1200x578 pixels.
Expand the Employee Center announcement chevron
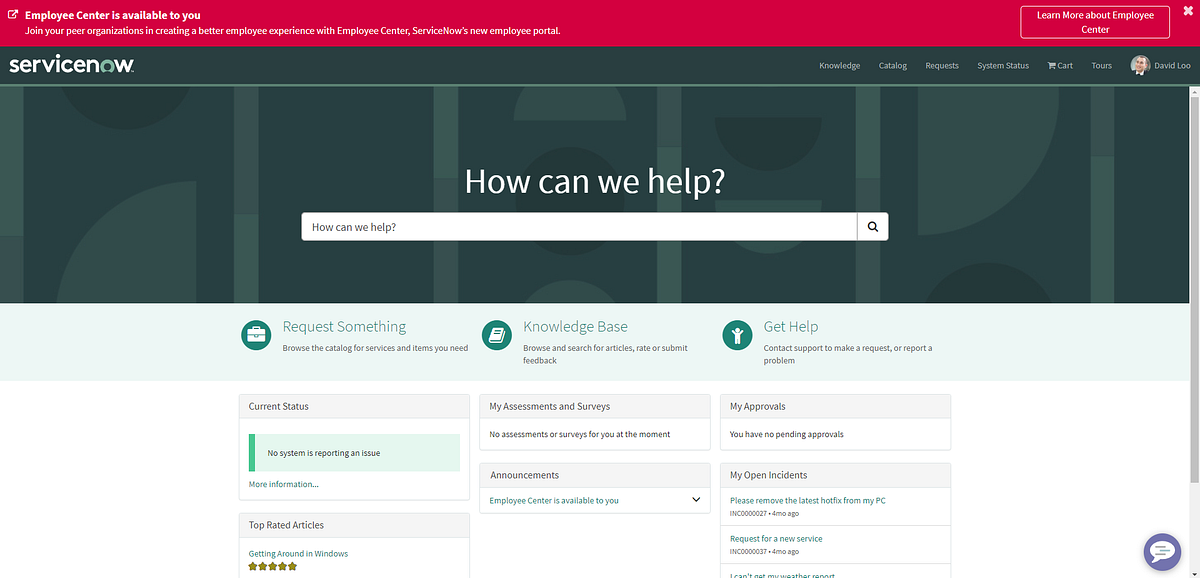coord(695,499)
